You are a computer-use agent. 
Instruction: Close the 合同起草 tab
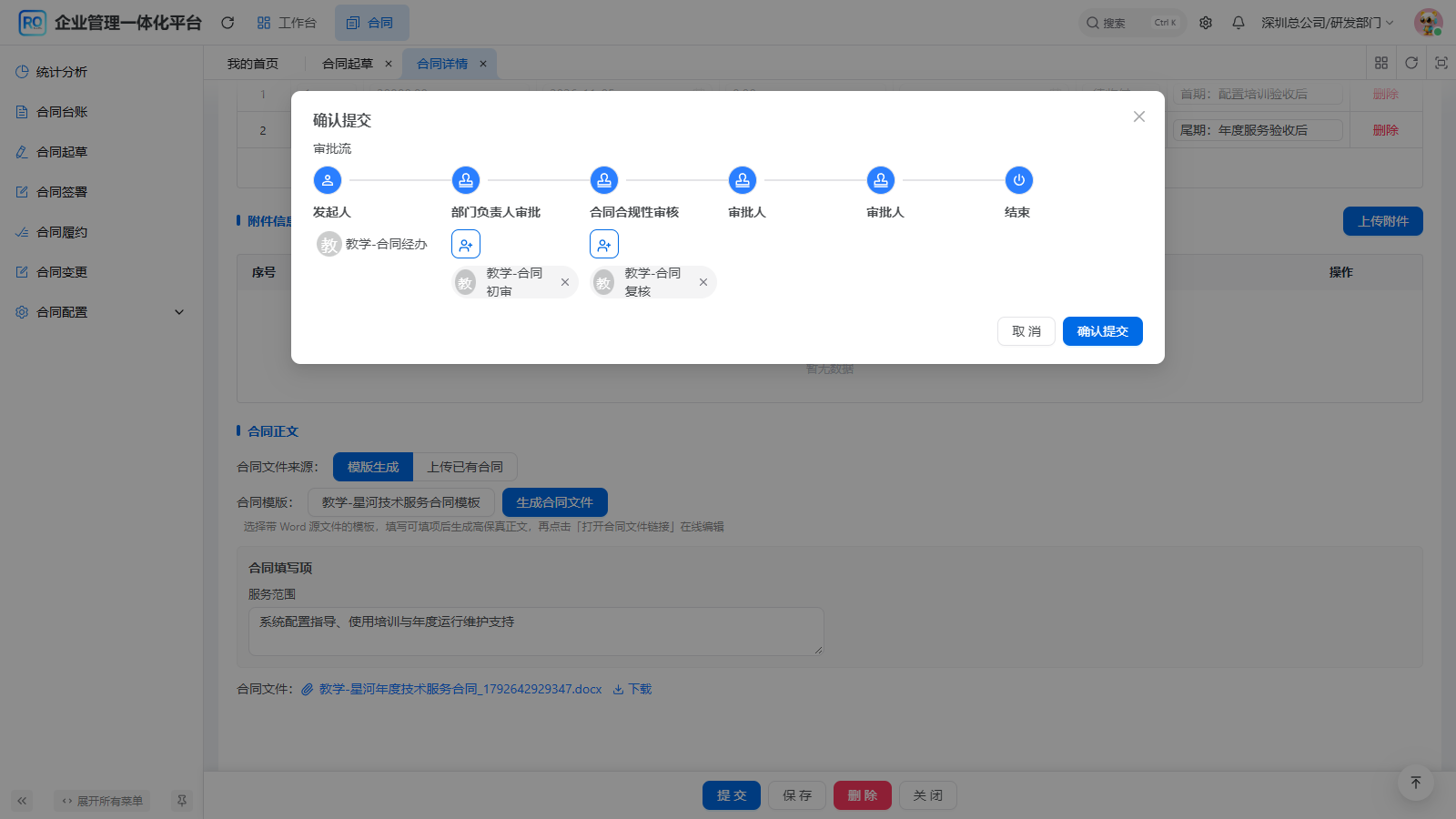[389, 64]
